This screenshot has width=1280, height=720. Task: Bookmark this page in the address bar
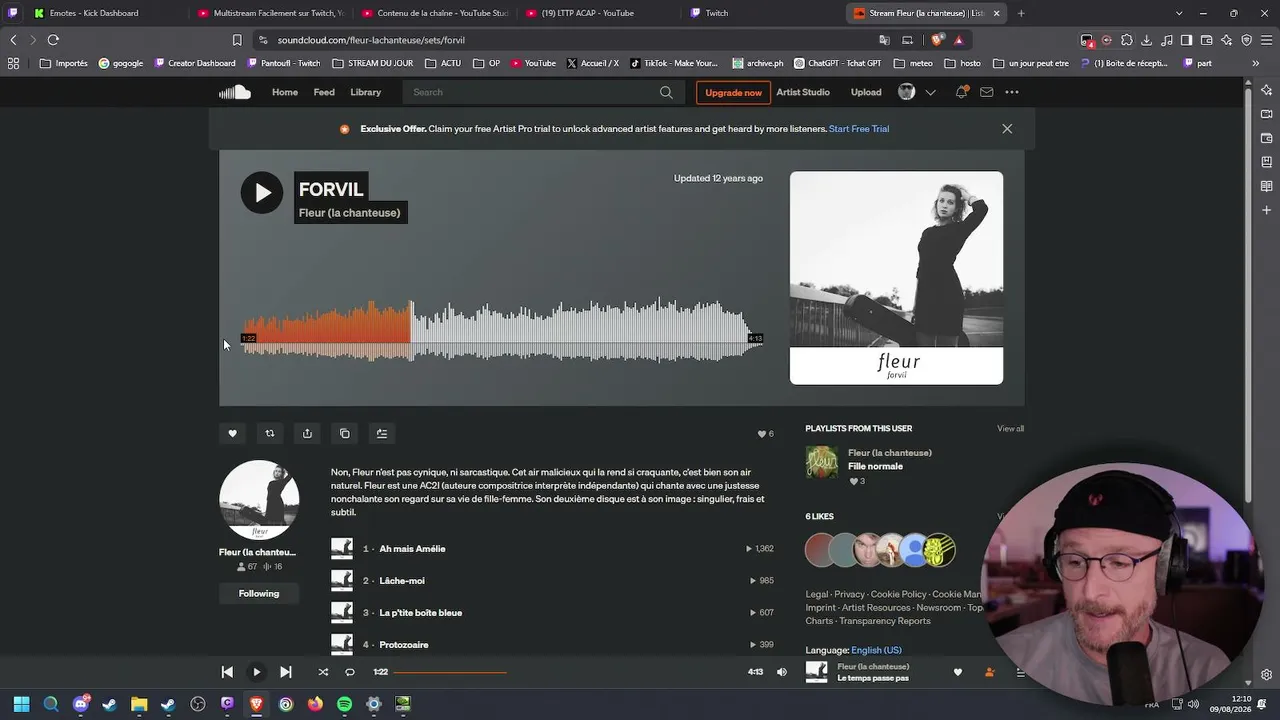(x=237, y=40)
